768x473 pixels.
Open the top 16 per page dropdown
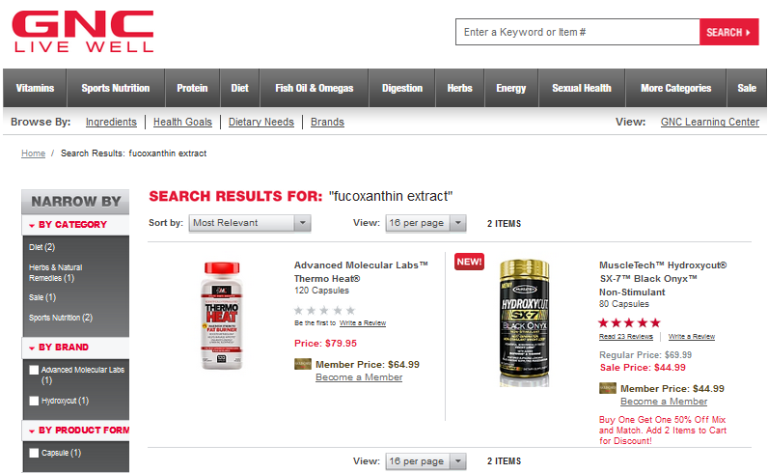(426, 223)
